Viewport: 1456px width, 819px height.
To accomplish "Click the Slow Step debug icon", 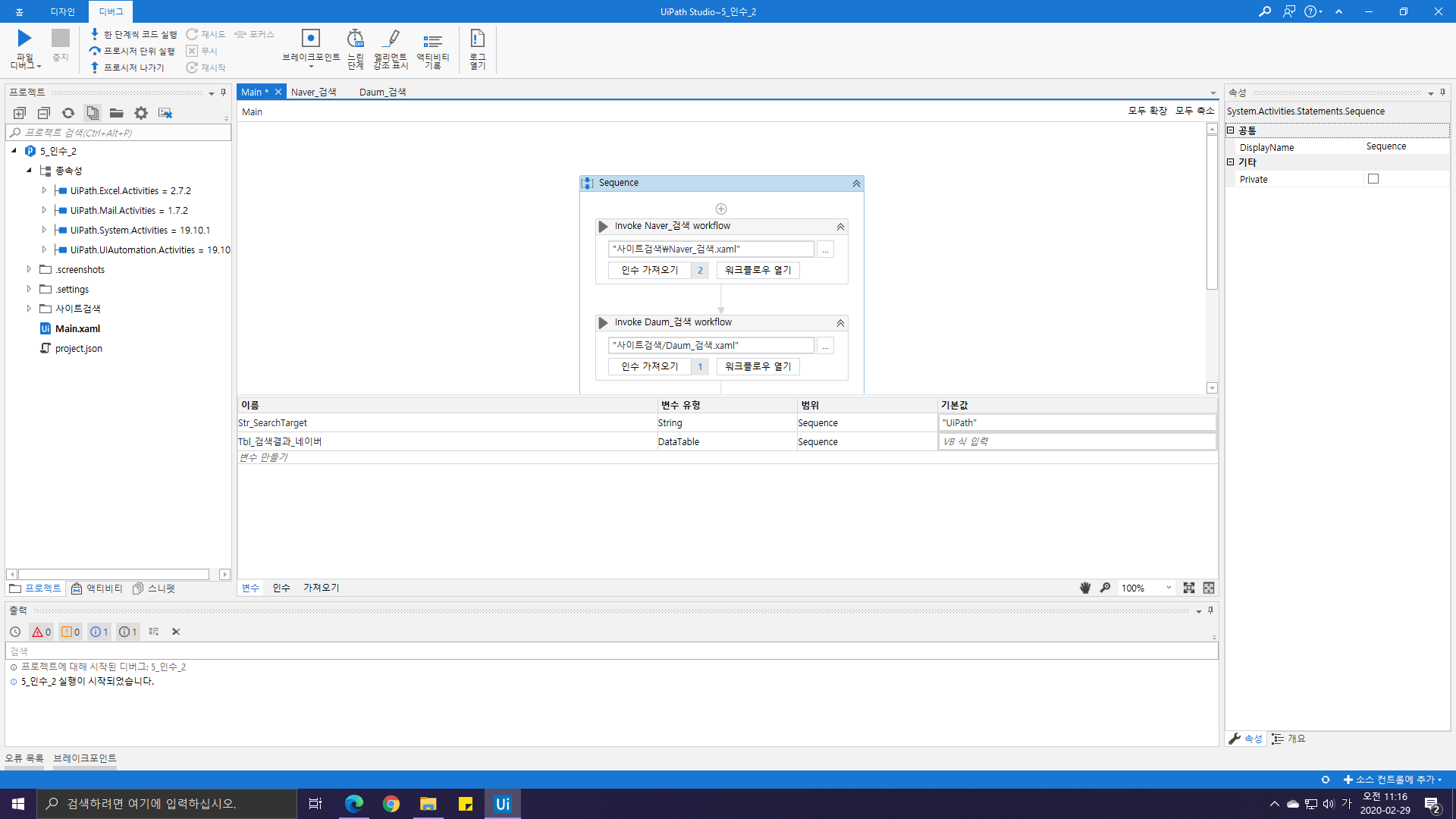I will (355, 39).
